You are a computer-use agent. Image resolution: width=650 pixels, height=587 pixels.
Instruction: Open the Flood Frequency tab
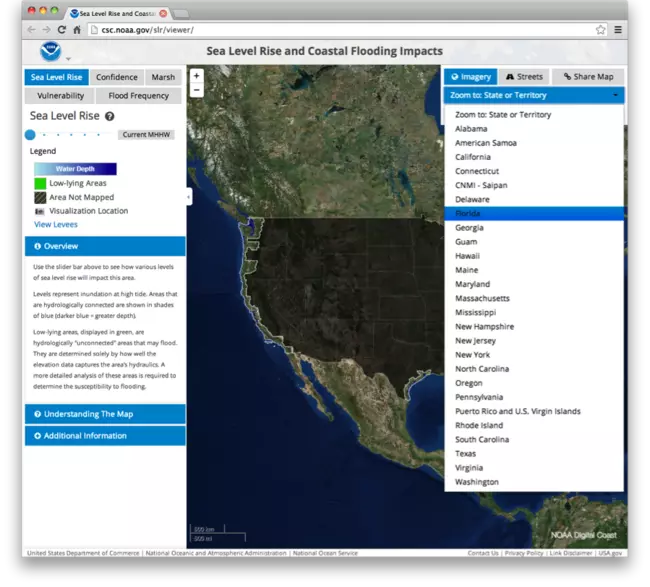pyautogui.click(x=138, y=96)
